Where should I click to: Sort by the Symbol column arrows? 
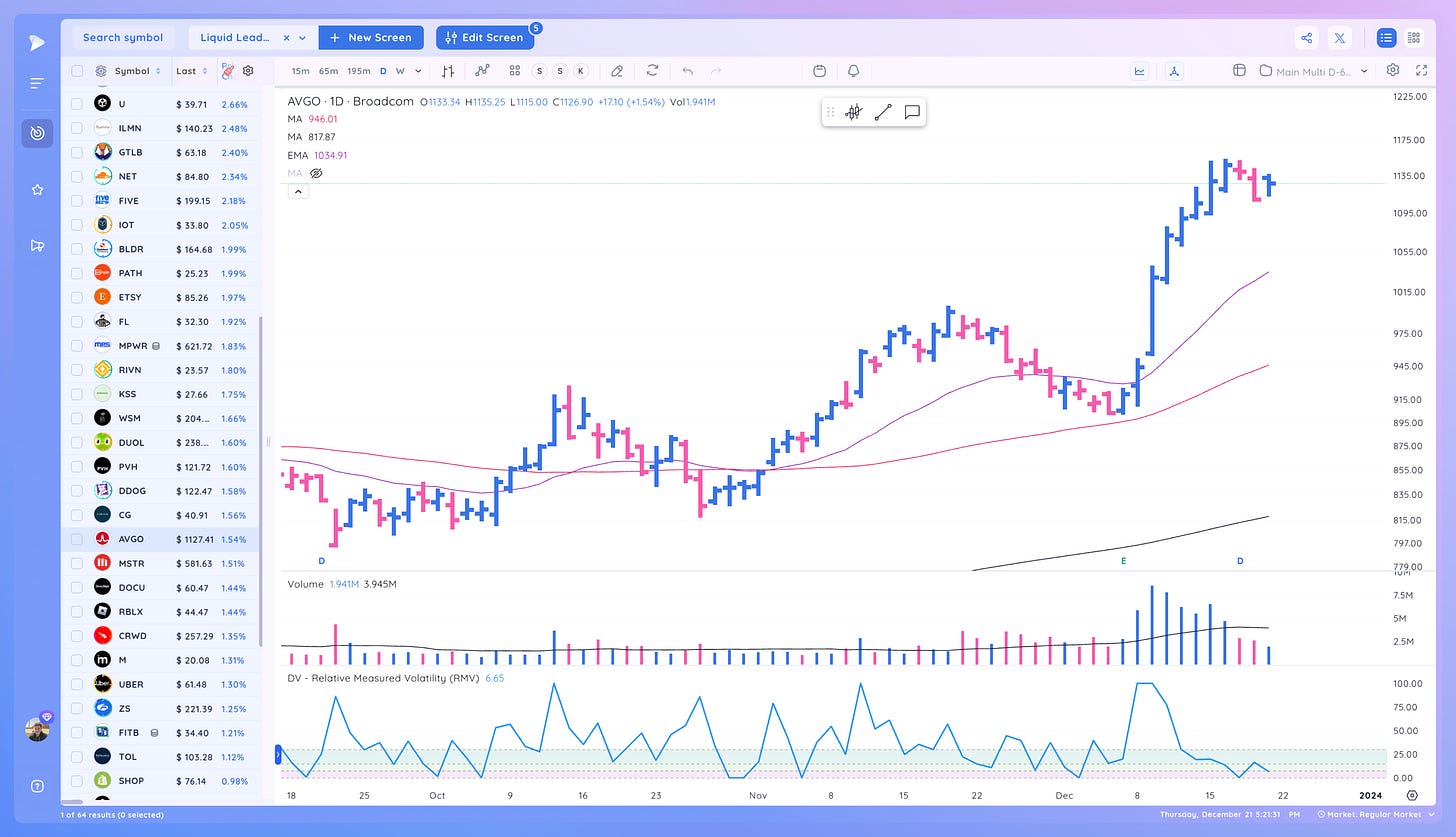point(158,71)
